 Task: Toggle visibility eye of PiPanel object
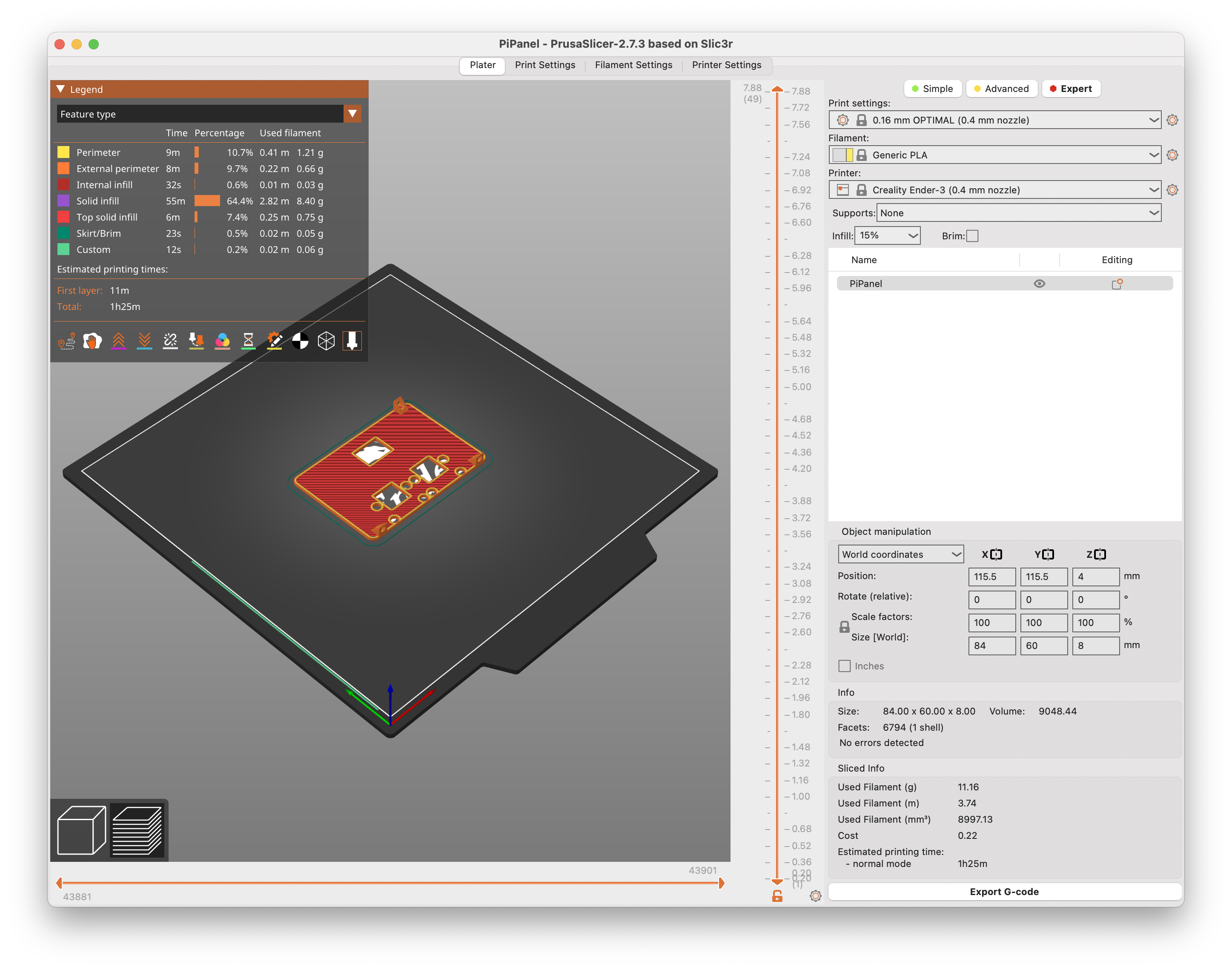point(1039,284)
